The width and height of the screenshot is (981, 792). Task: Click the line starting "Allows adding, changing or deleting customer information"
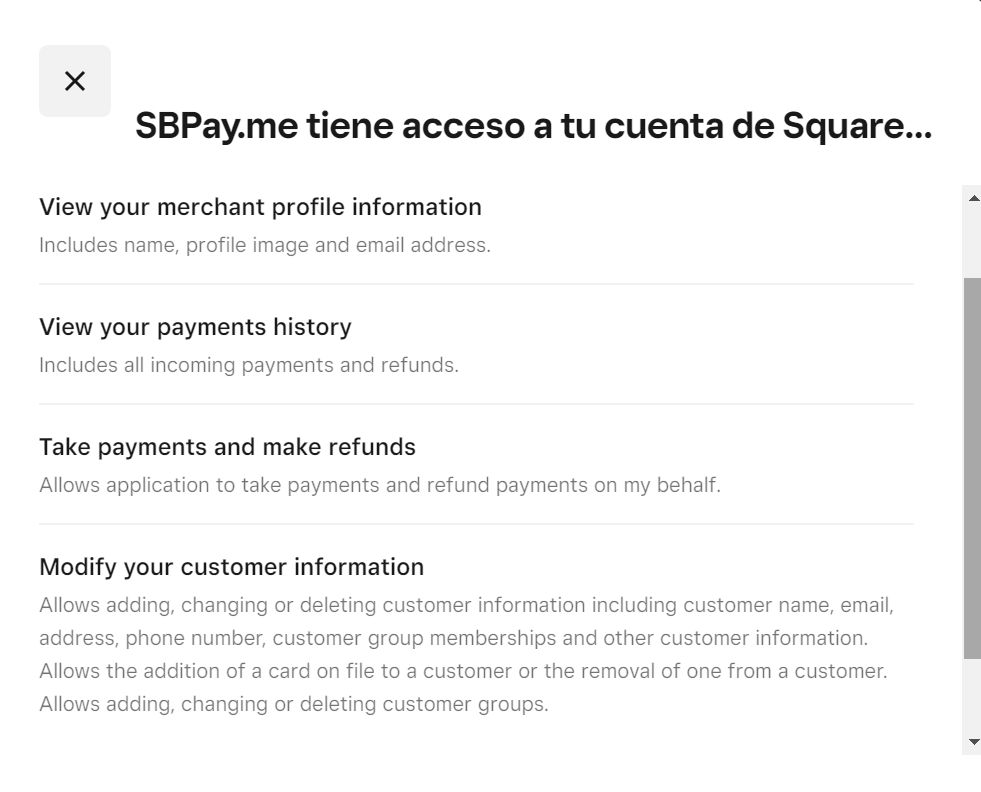click(466, 605)
